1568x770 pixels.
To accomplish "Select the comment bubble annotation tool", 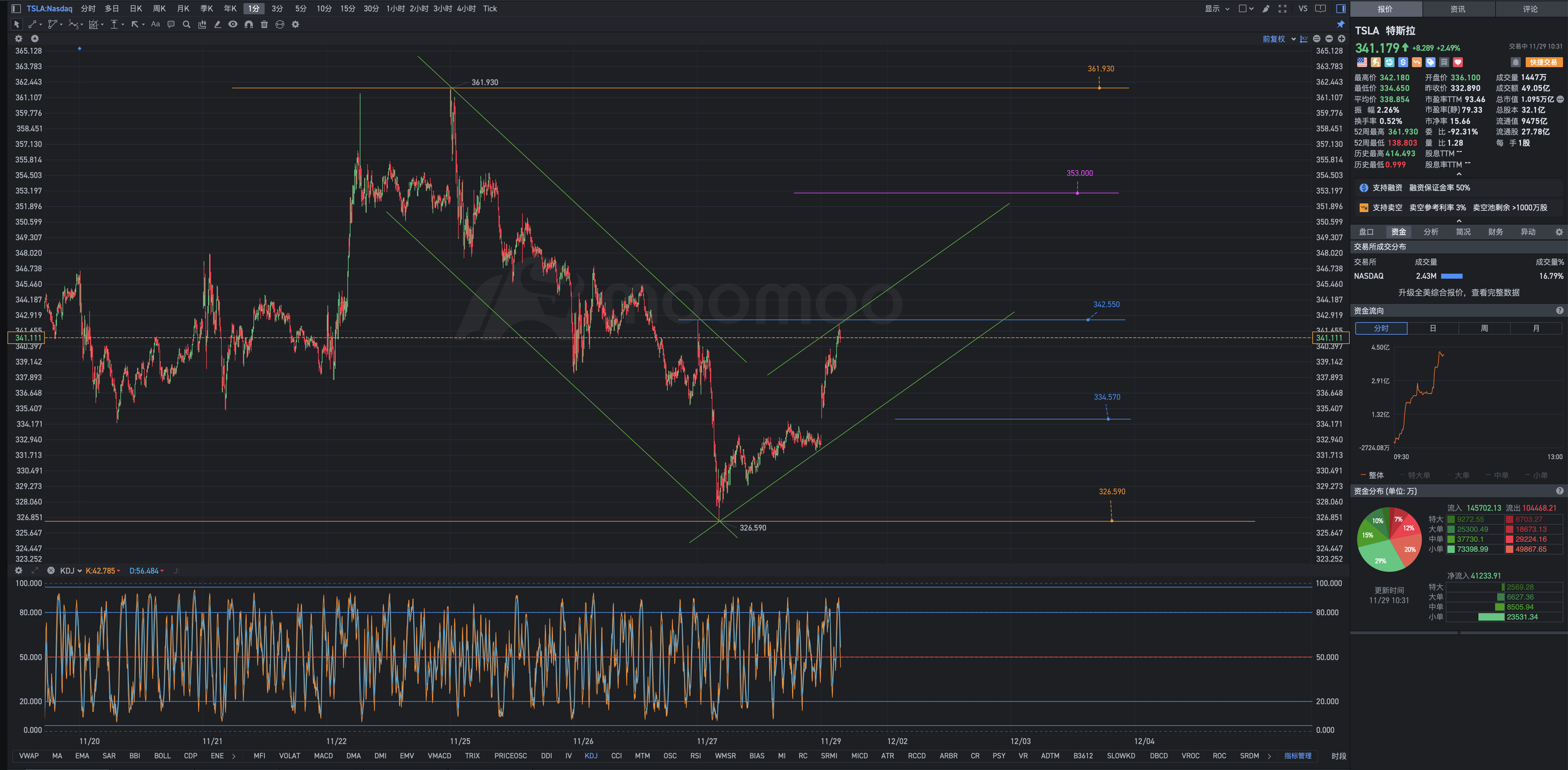I will point(171,24).
